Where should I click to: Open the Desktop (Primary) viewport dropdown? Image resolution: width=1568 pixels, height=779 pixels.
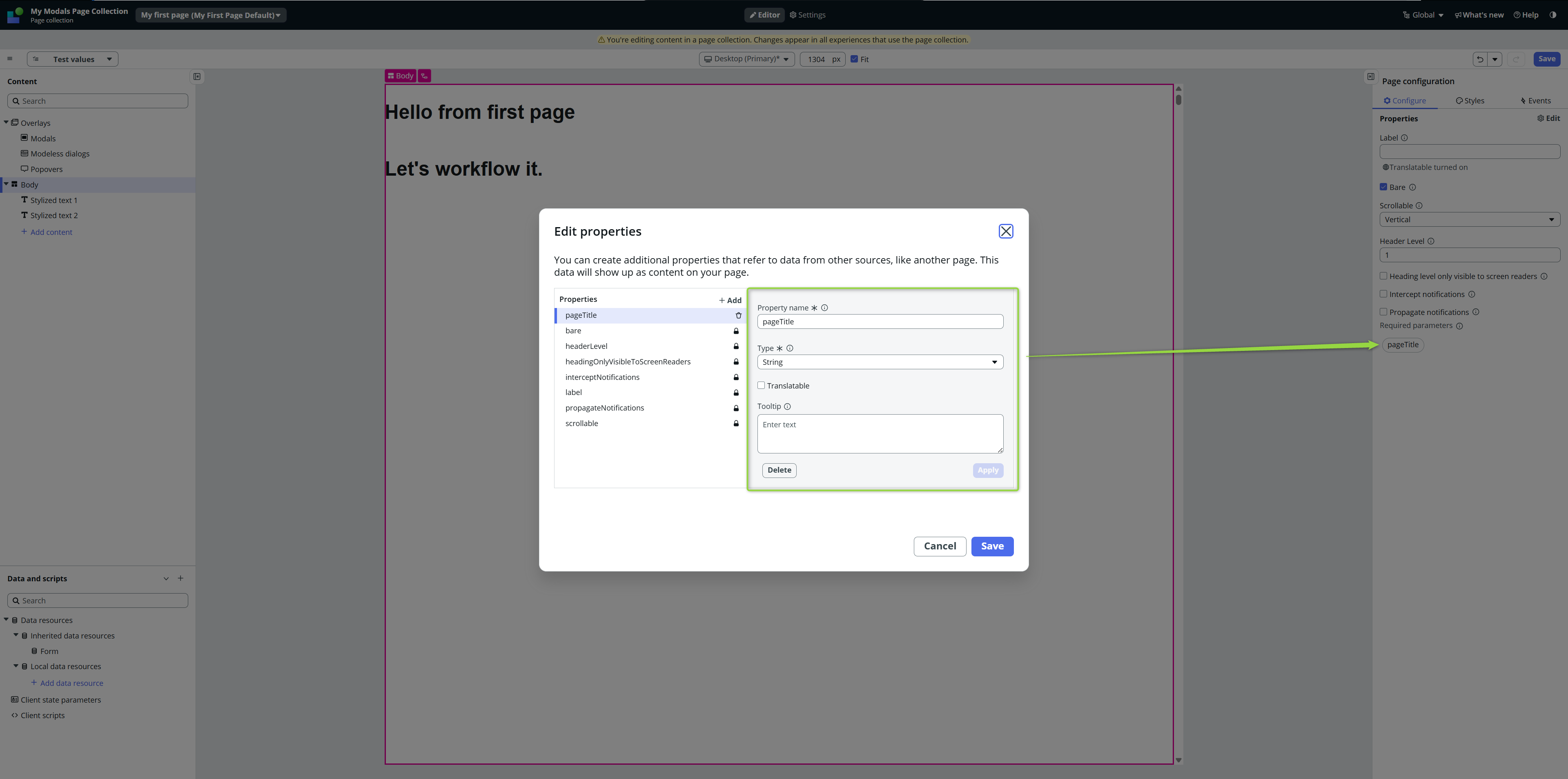[746, 59]
